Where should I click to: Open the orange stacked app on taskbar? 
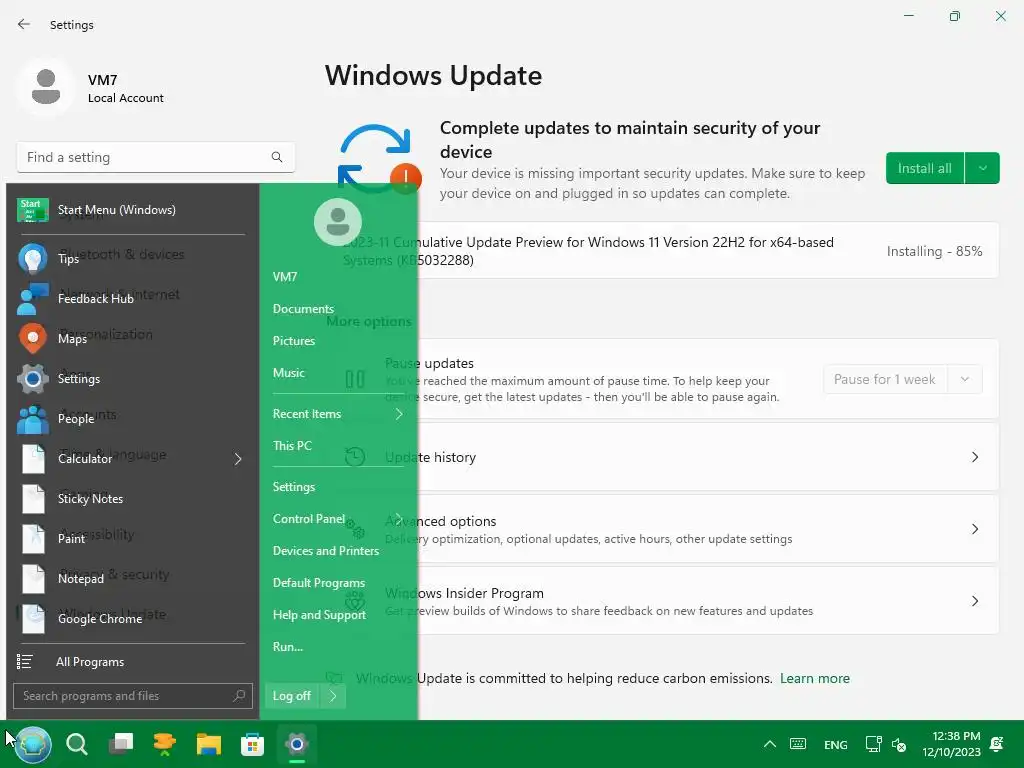(165, 744)
